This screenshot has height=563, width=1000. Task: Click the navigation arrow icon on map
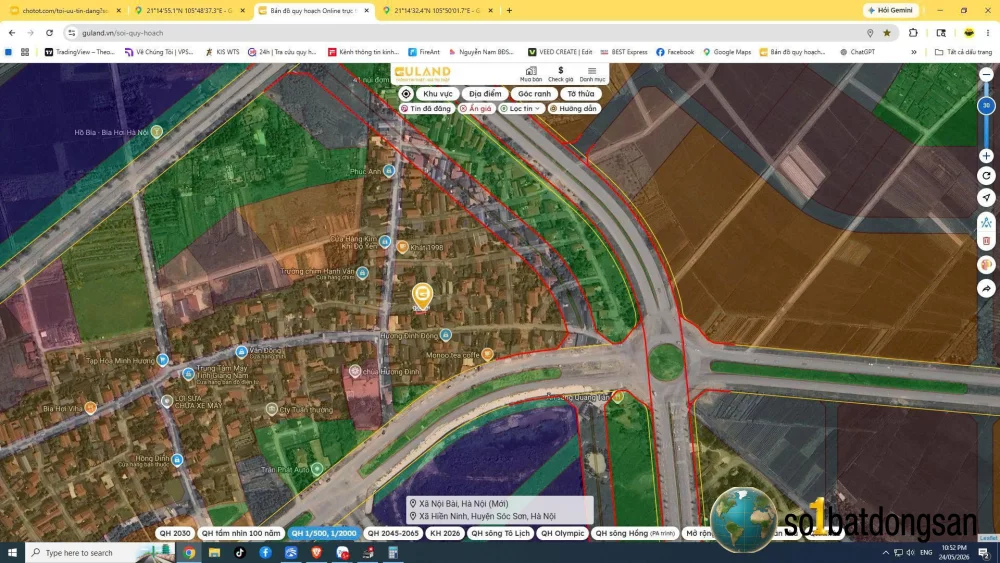(986, 198)
